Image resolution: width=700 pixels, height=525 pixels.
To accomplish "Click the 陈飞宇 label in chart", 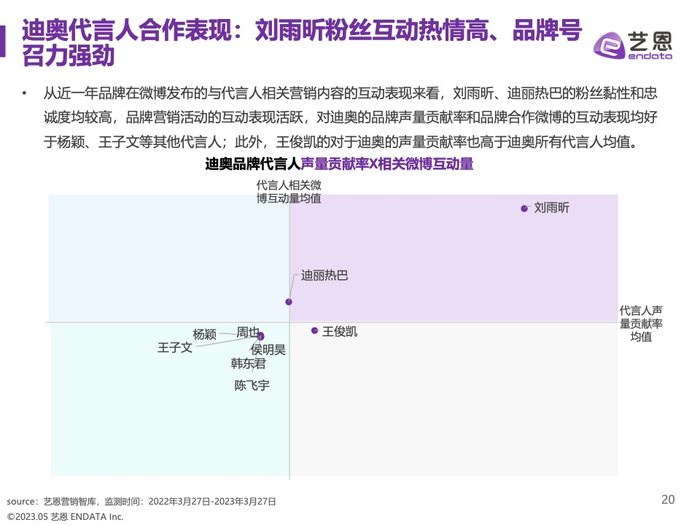I will pyautogui.click(x=252, y=385).
